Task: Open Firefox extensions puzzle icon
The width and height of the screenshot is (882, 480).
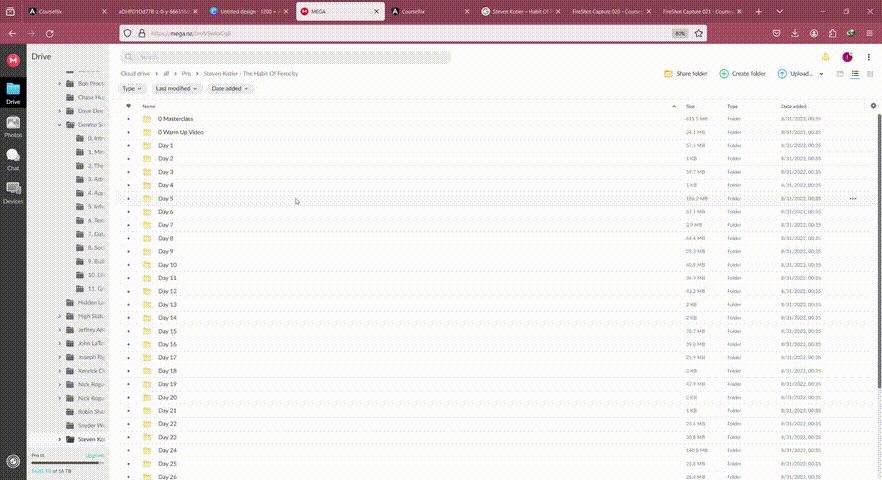Action: [x=832, y=33]
